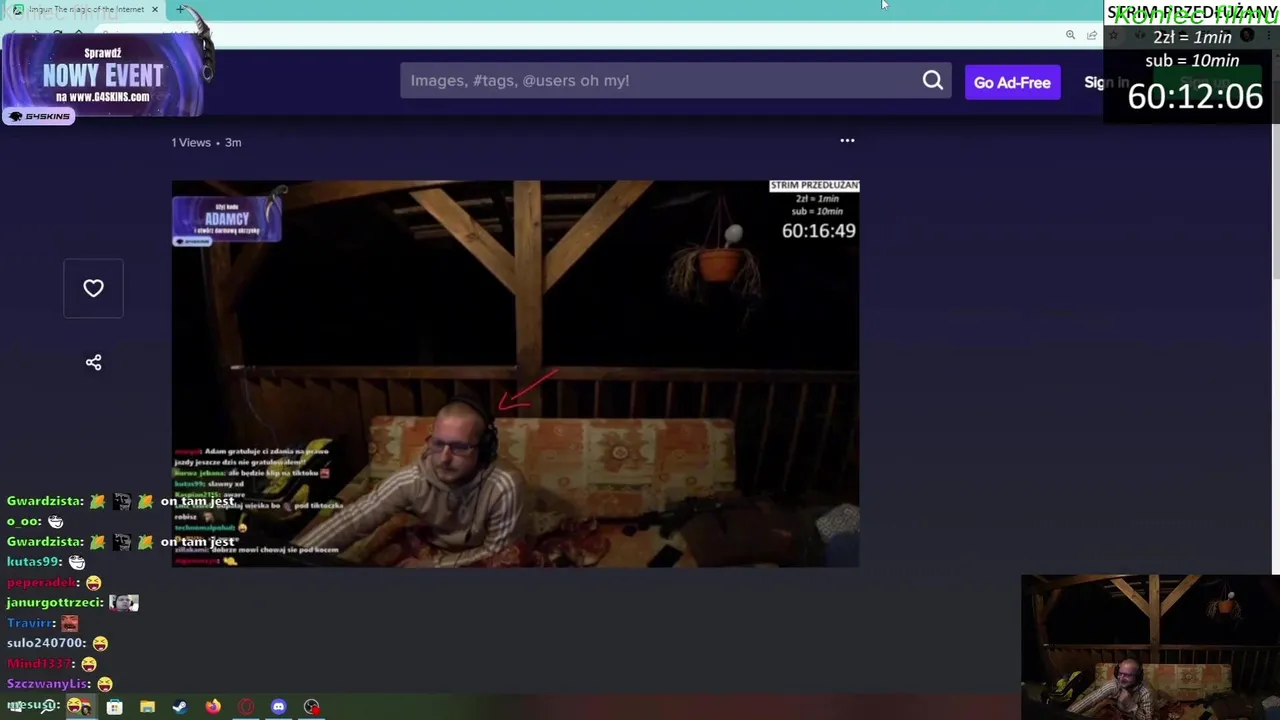Click the browser share page icon
1280x720 pixels.
pos(1092,35)
